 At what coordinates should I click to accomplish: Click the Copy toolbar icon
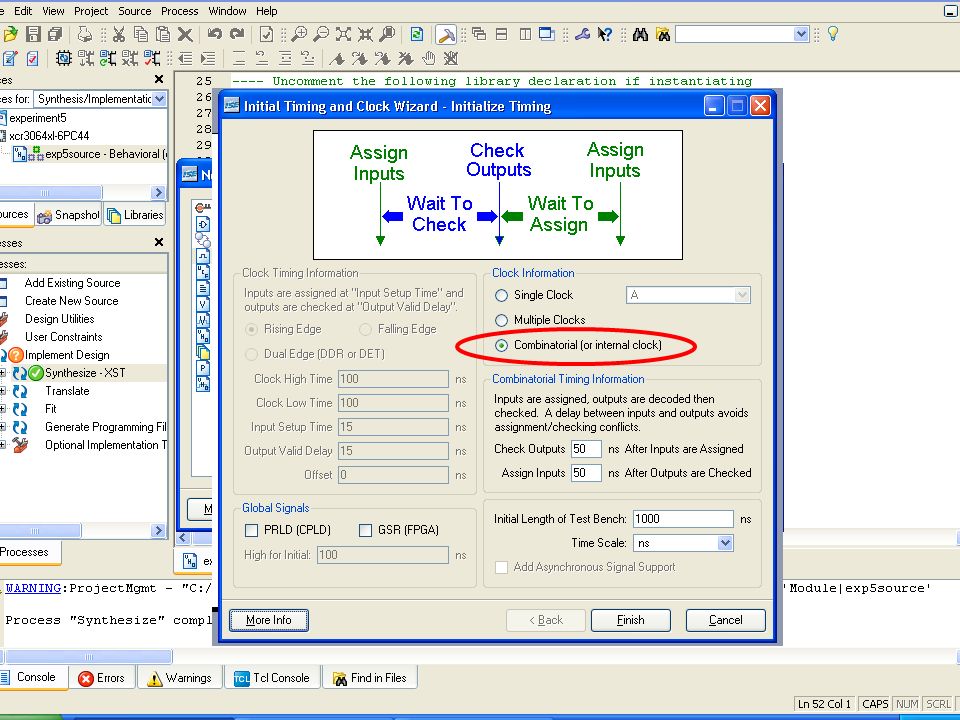141,34
